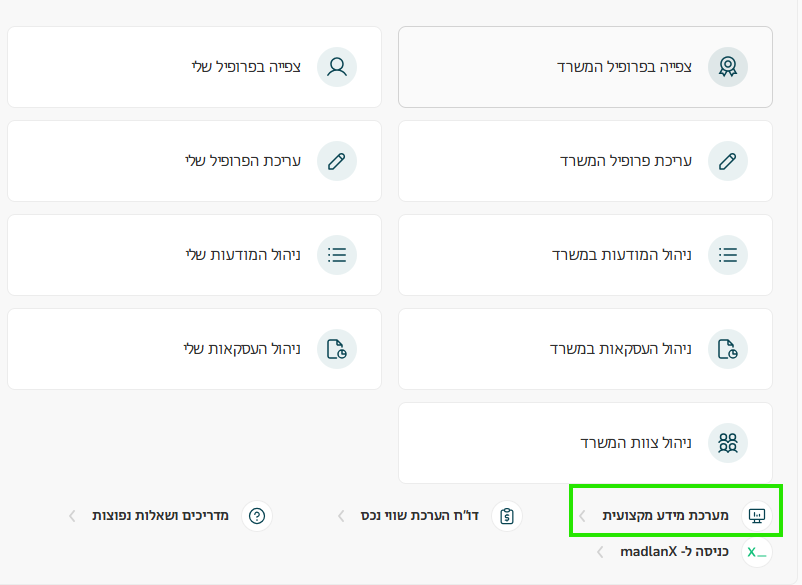Click the property valuation report icon
Viewport: 802px width, 585px height.
(x=507, y=516)
